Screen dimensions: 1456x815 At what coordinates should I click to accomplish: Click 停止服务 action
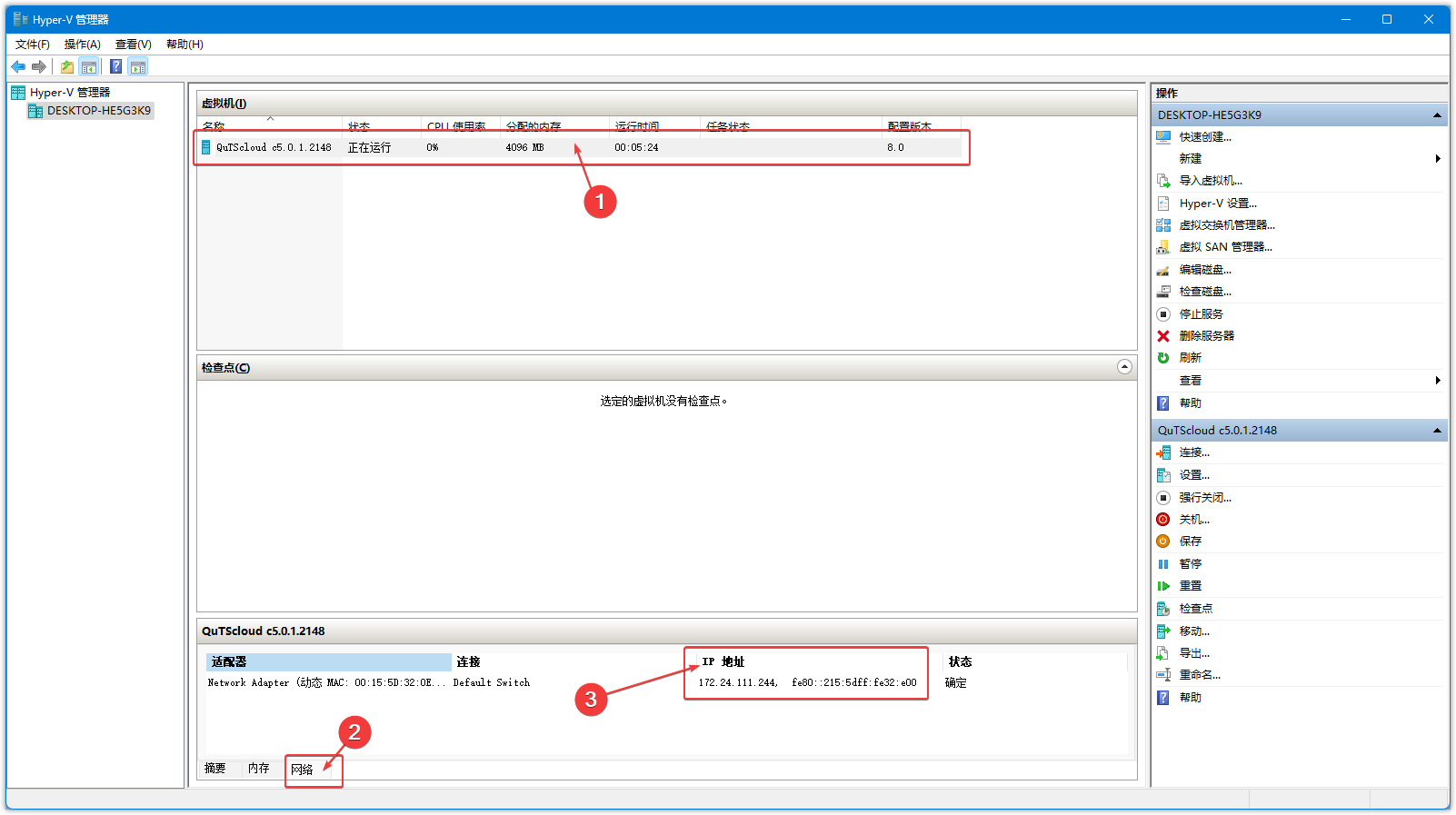tap(1201, 314)
